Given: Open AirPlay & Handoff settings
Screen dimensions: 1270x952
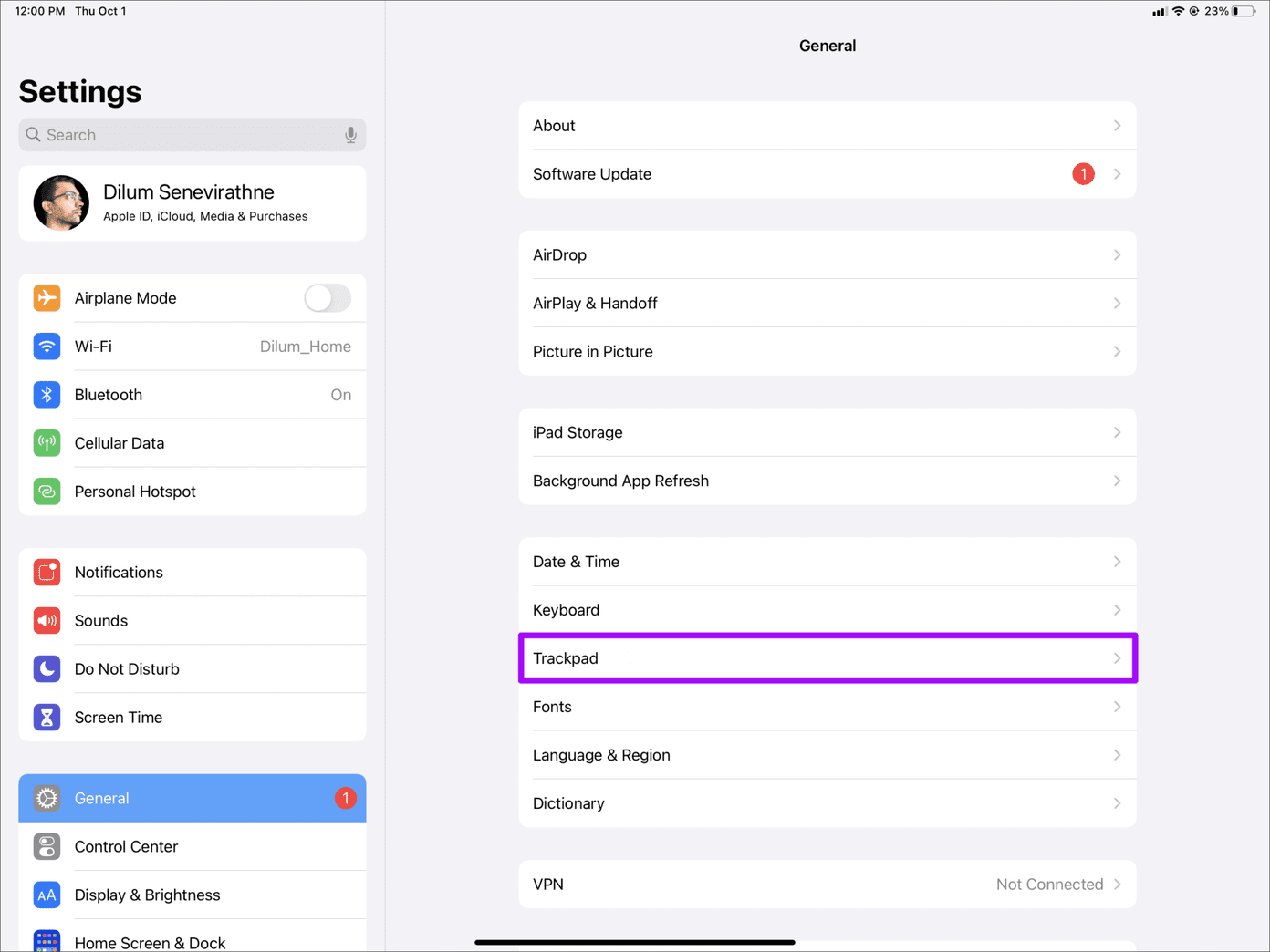Looking at the screenshot, I should click(x=828, y=304).
